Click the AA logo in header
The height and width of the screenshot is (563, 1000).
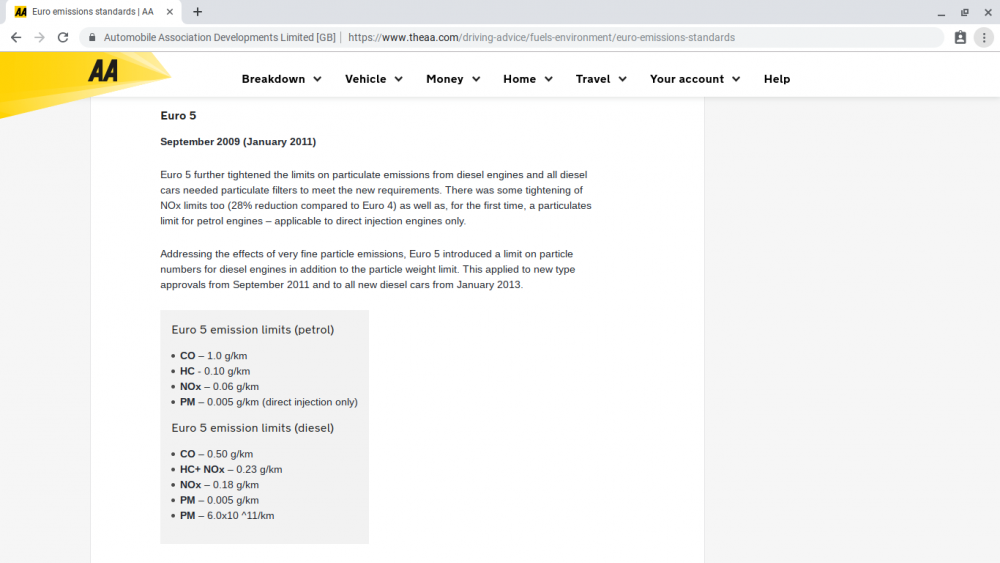103,71
